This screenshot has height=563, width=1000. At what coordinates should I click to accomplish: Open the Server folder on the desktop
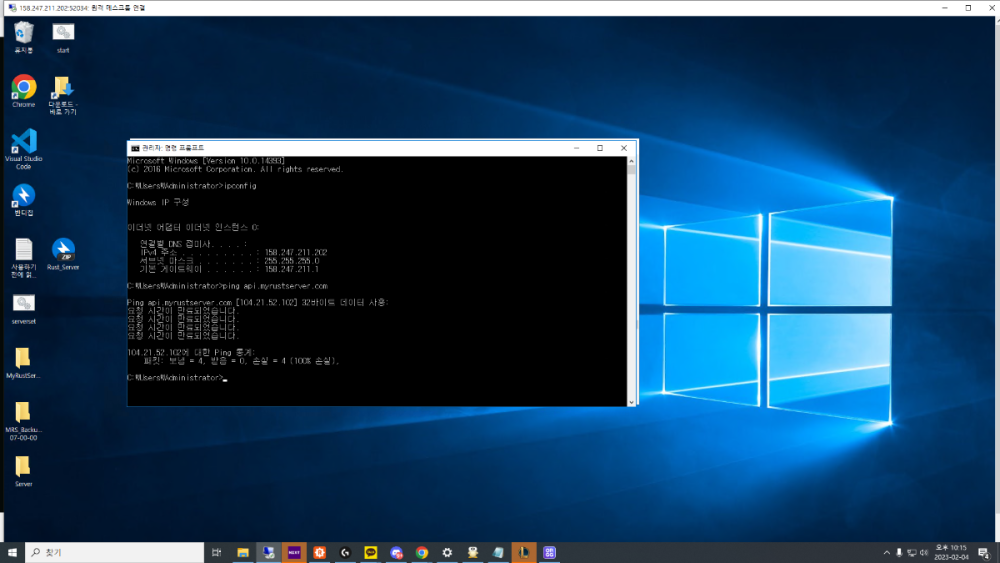point(23,466)
